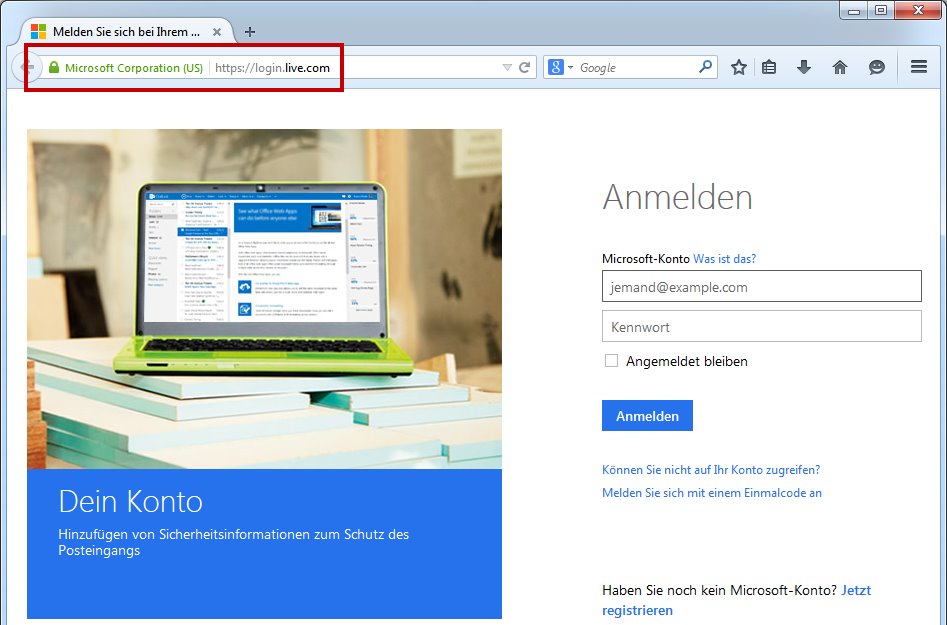Expand the URL history dropdown arrow
This screenshot has height=625, width=947.
click(507, 68)
